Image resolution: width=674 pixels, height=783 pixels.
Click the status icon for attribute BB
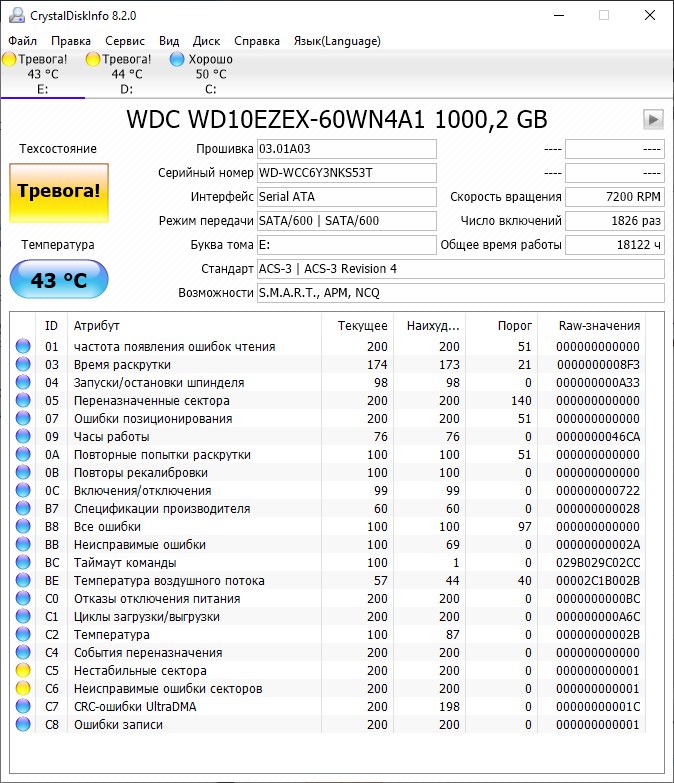(x=23, y=544)
